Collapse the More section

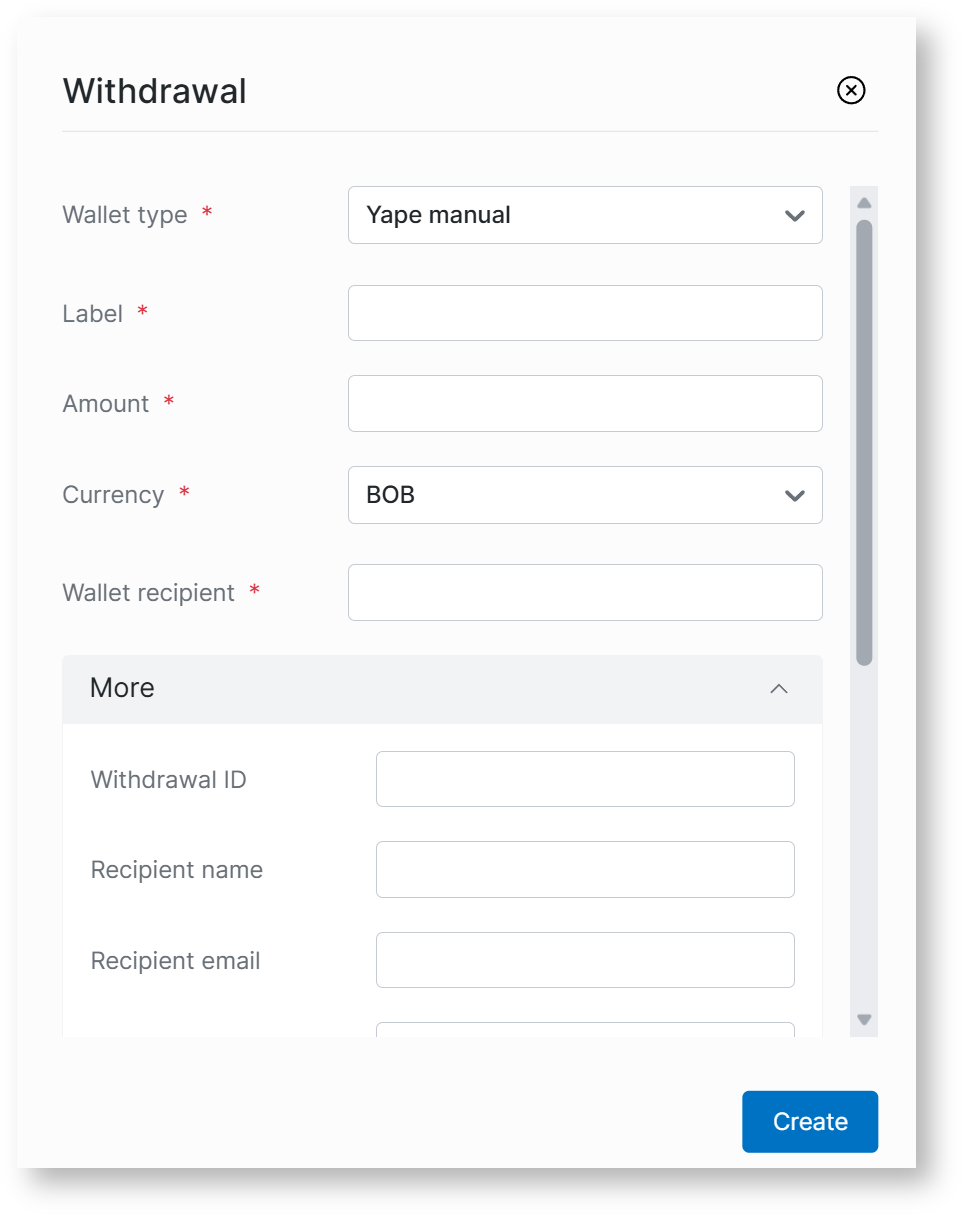pyautogui.click(x=442, y=689)
